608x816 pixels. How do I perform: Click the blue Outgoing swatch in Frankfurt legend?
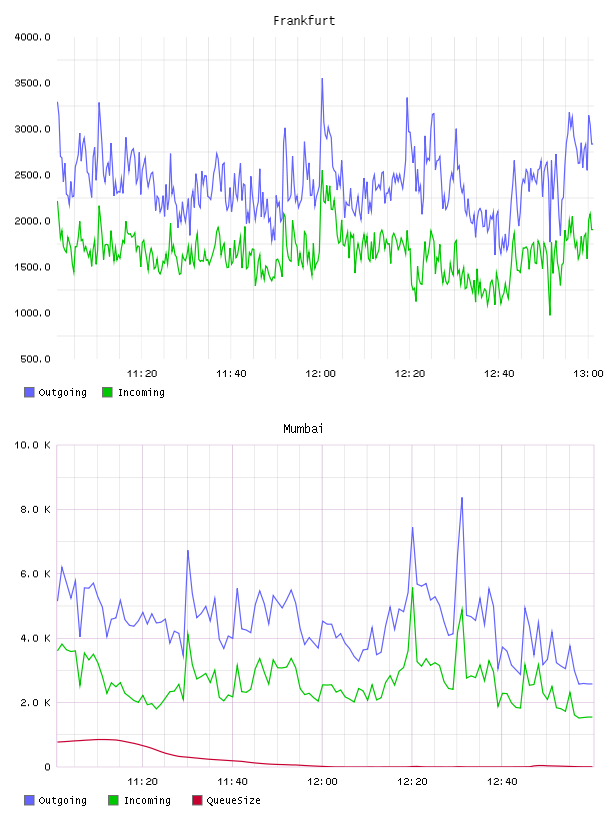[29, 392]
